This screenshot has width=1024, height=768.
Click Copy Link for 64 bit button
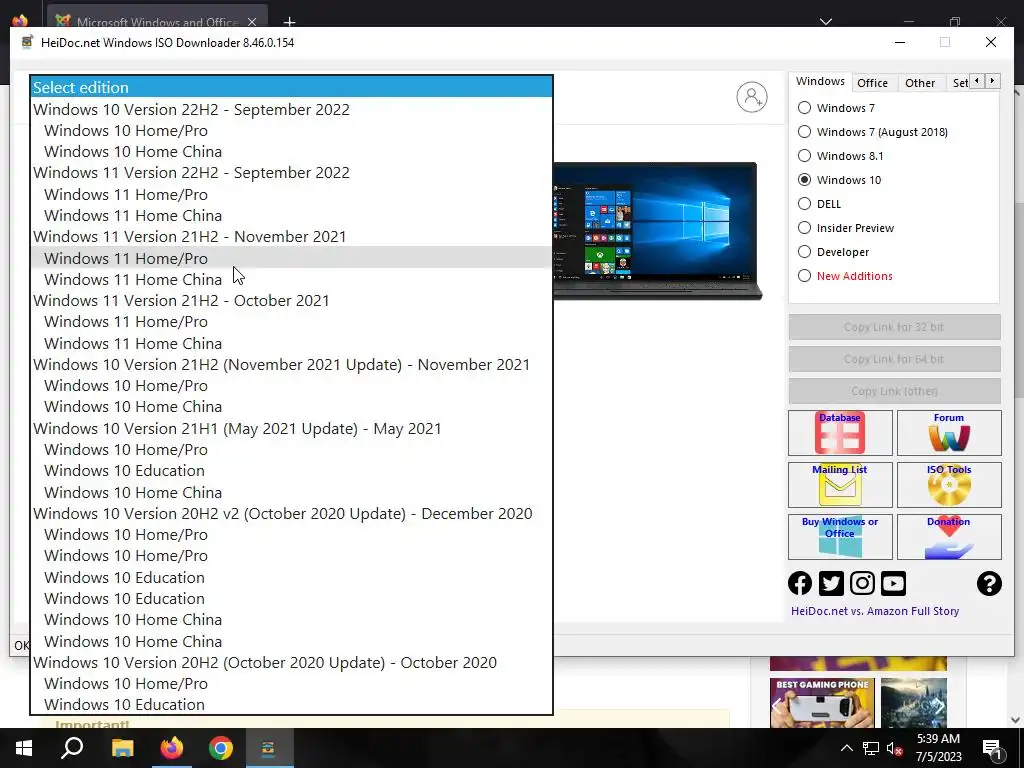[894, 359]
